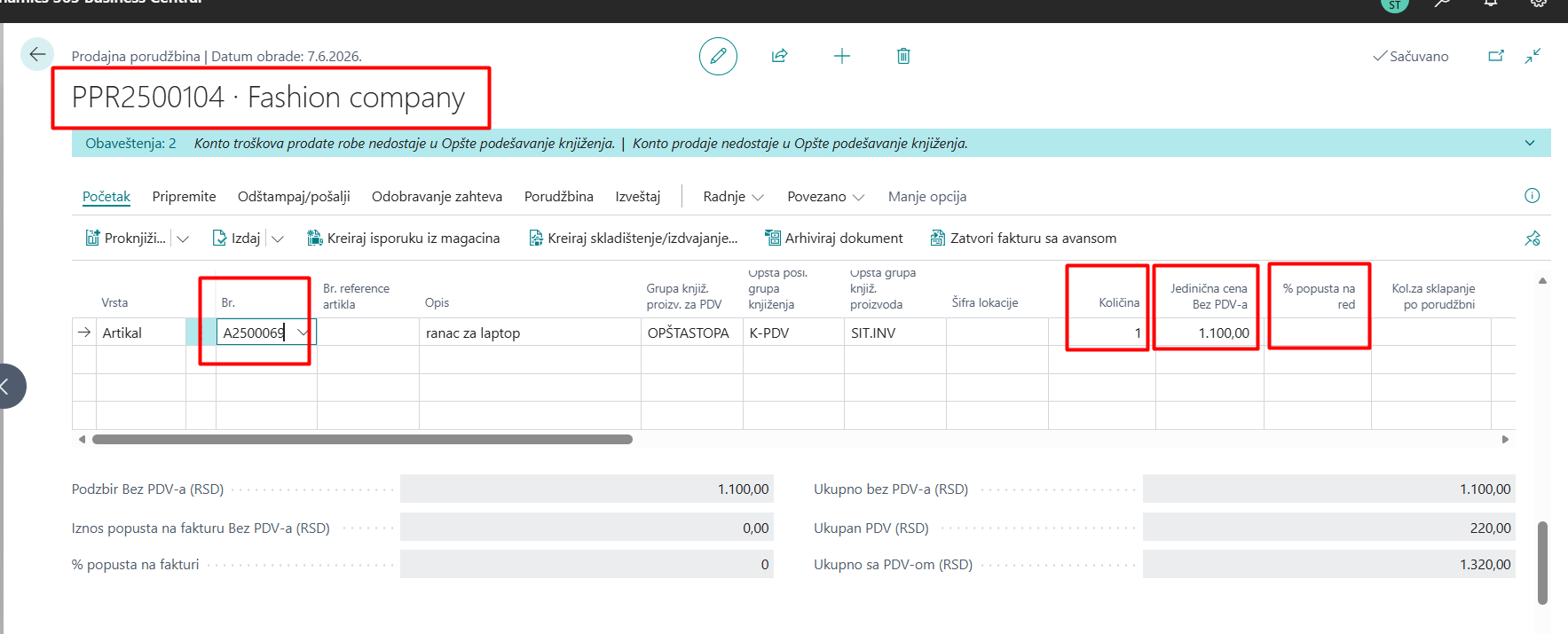
Task: Open page in new window icon
Action: pyautogui.click(x=1496, y=56)
